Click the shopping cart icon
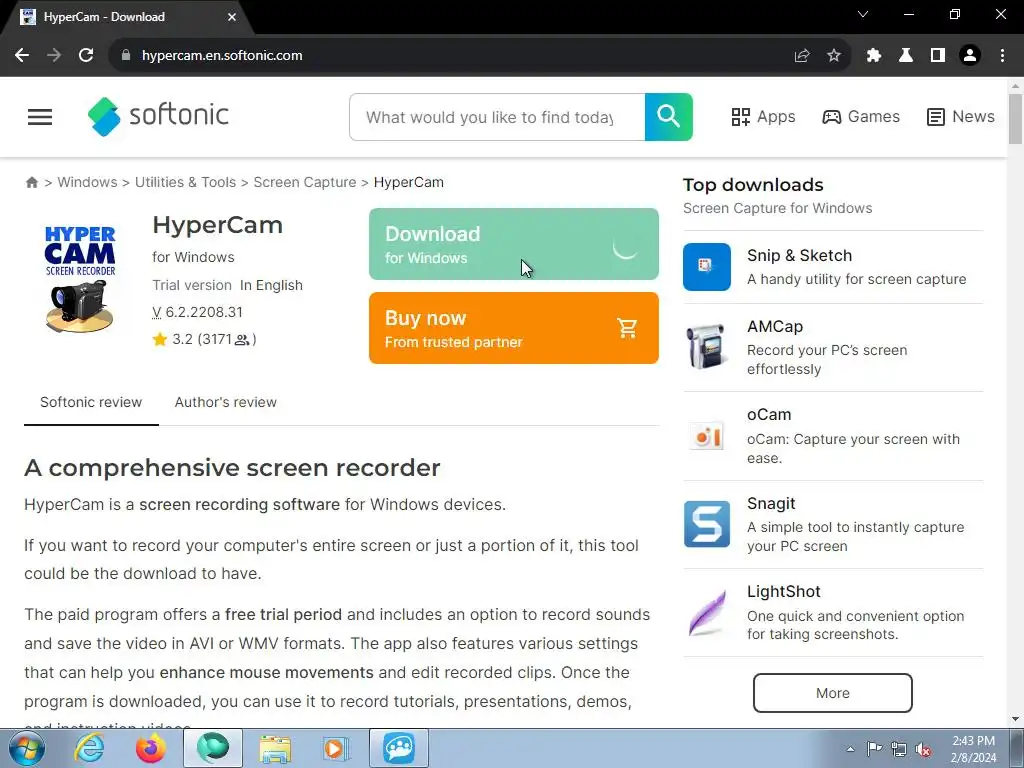 [627, 328]
